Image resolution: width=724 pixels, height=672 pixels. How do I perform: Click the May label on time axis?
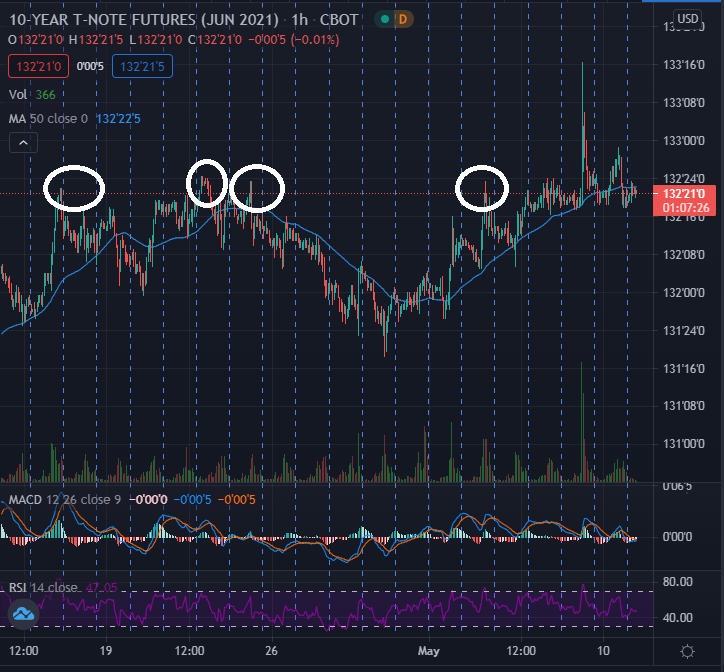(428, 651)
